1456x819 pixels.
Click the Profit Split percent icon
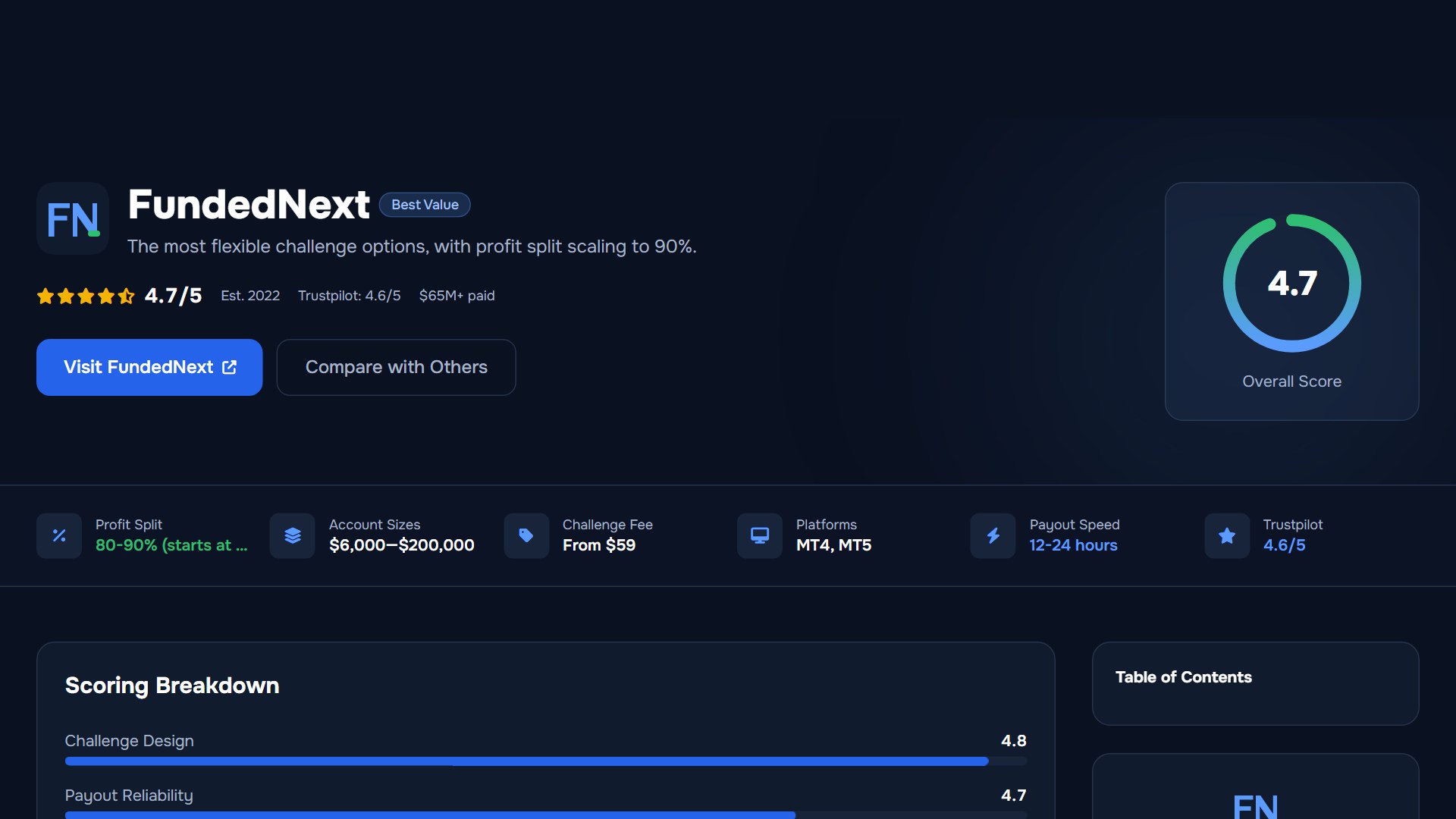(59, 536)
